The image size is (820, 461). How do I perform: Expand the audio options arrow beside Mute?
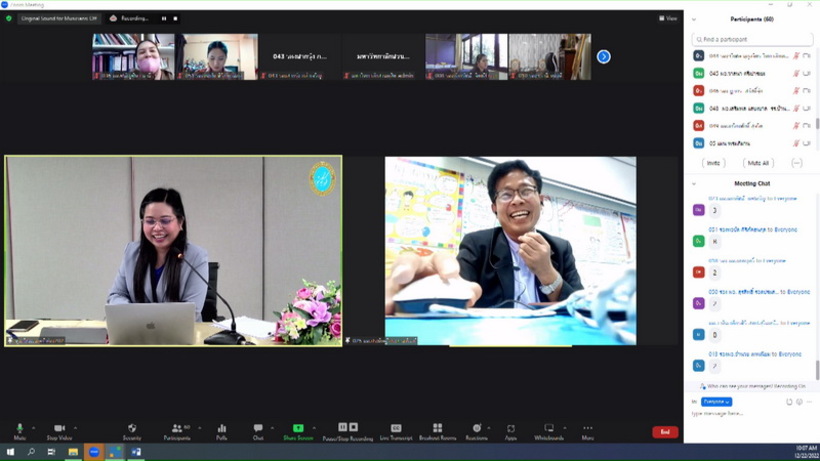pyautogui.click(x=33, y=428)
